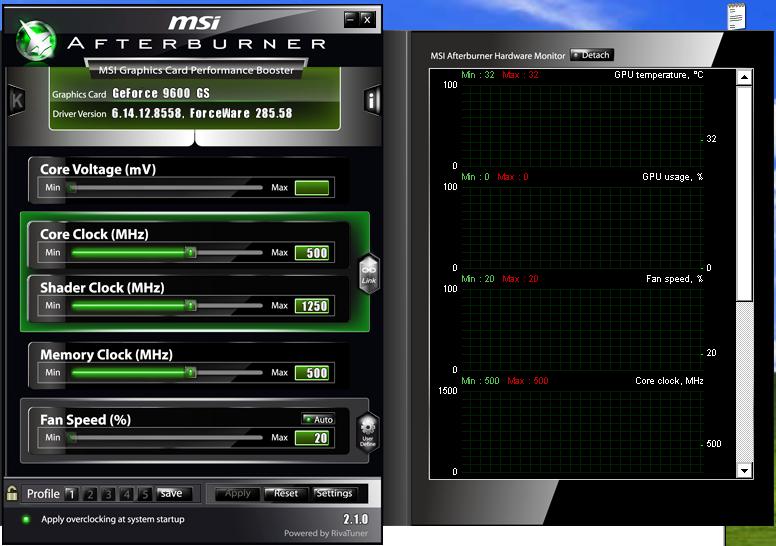Select profile slot 4
The image size is (776, 546).
click(x=127, y=494)
